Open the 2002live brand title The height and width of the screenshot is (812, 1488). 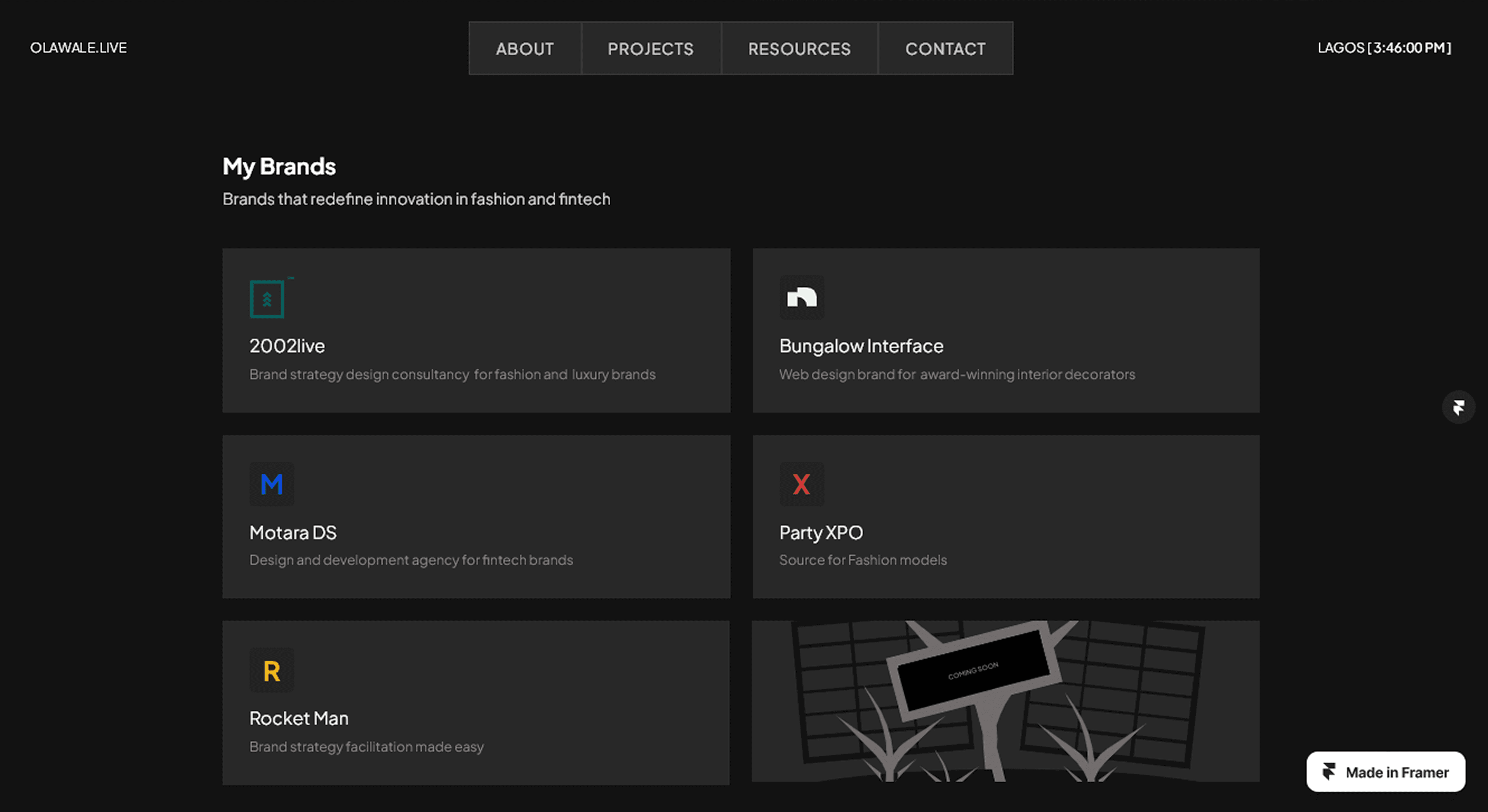click(287, 346)
